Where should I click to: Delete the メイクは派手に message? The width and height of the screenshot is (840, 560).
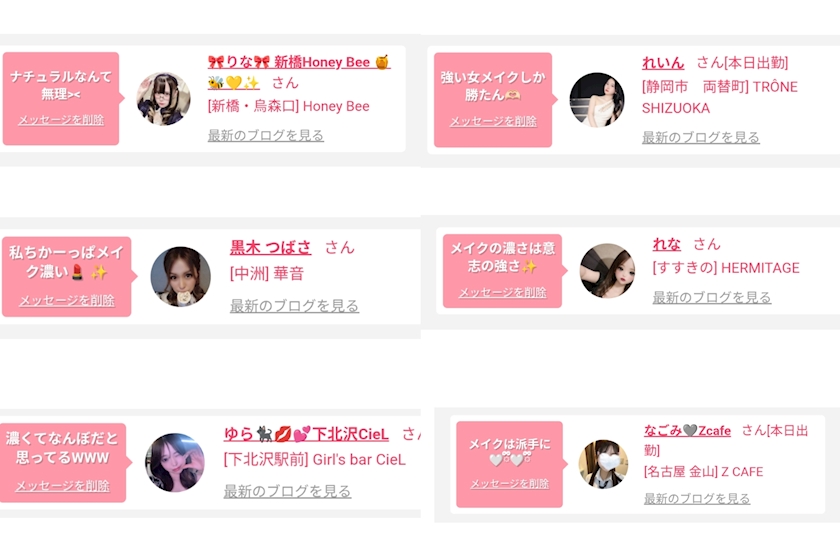pyautogui.click(x=509, y=484)
